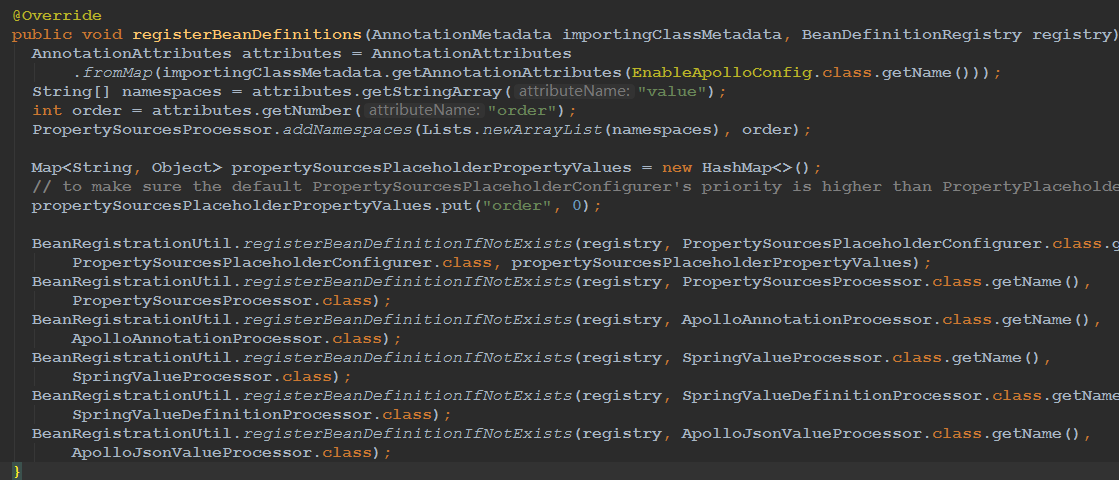Click the attributeName hint beside "value"
The image size is (1119, 480).
[x=575, y=91]
